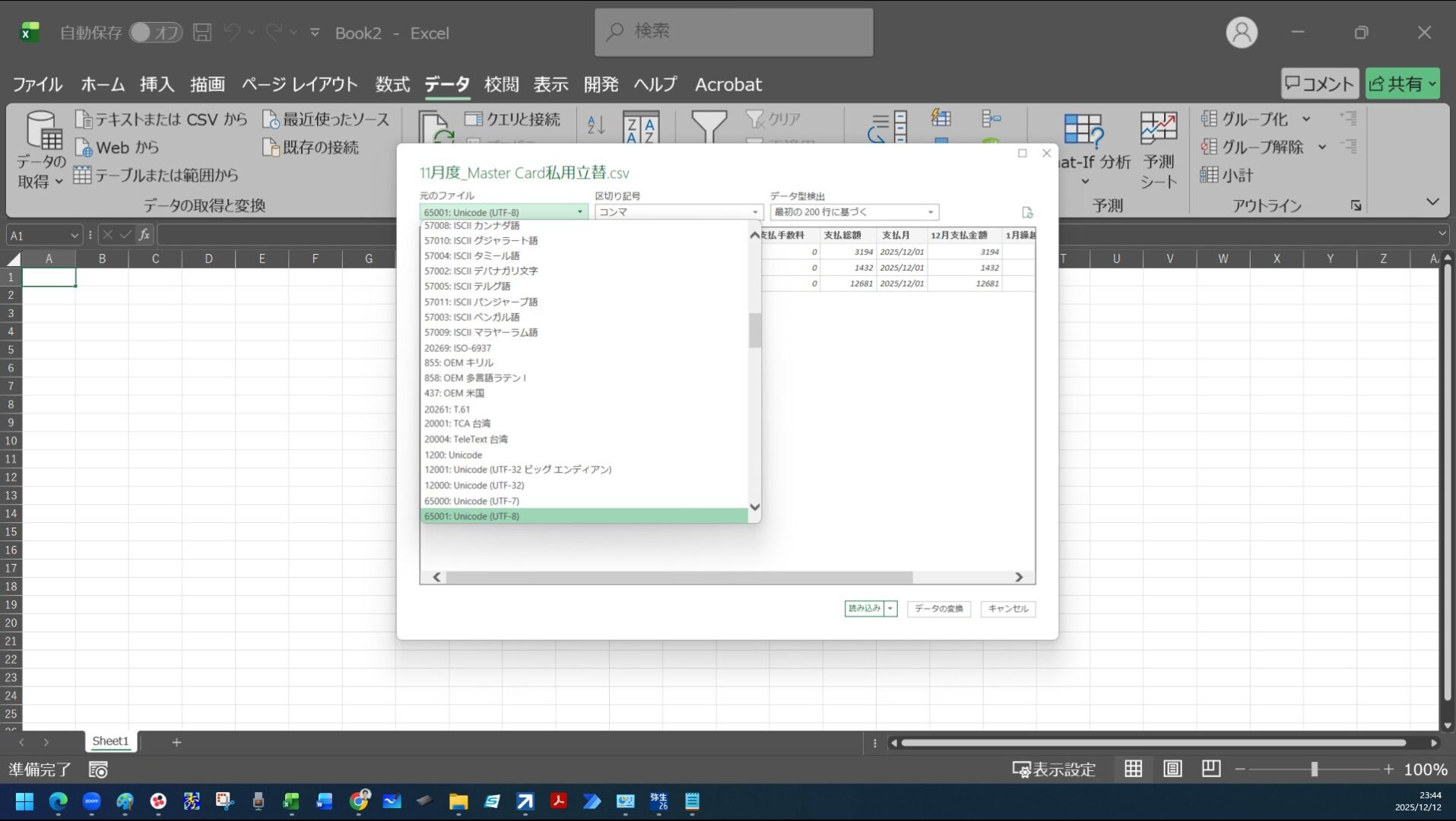
Task: Open File Explorer from the taskbar
Action: [458, 801]
